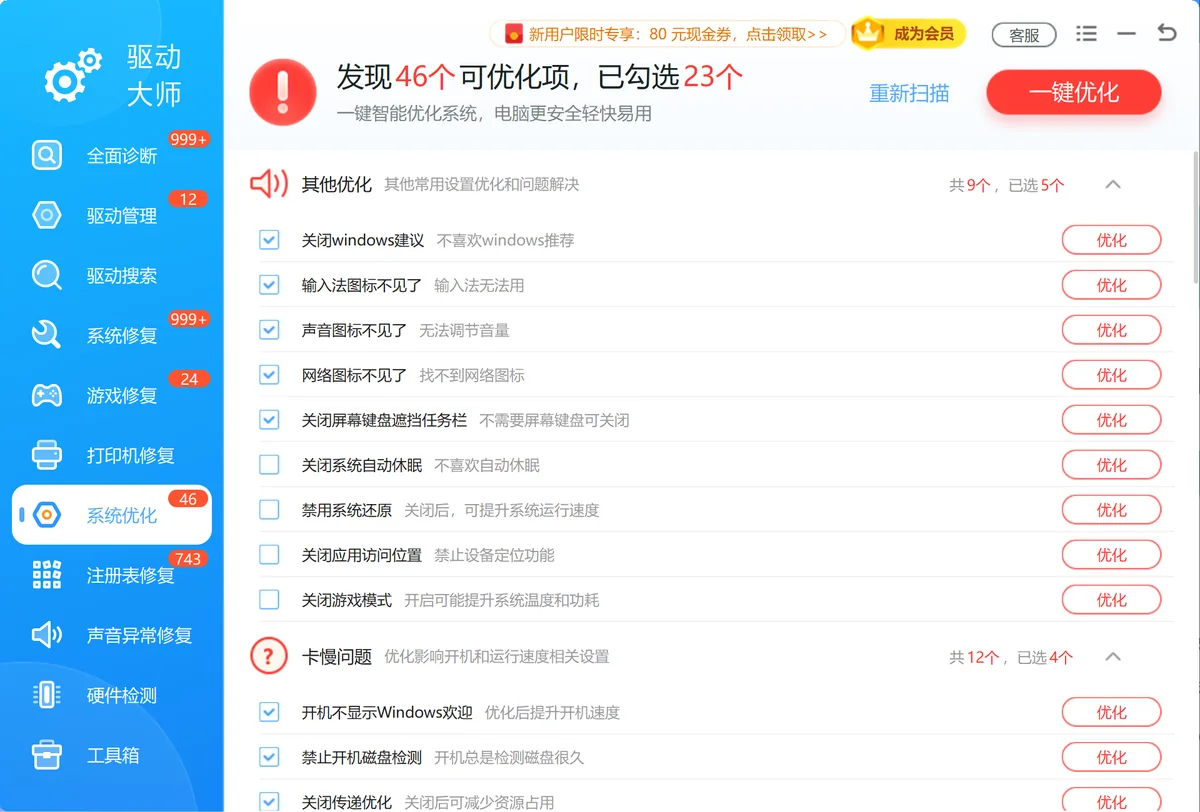Image resolution: width=1200 pixels, height=812 pixels.
Task: Click the 全面诊断 magnifier icon
Action: pos(47,155)
